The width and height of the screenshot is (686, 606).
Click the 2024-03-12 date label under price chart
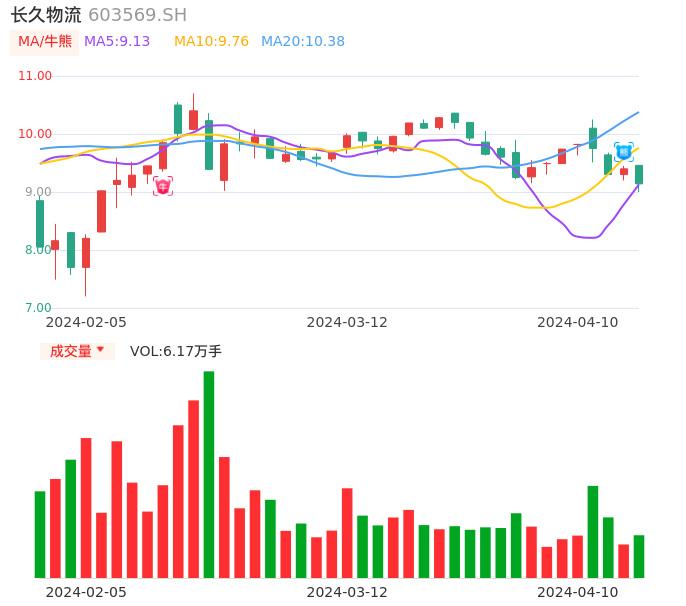click(347, 322)
